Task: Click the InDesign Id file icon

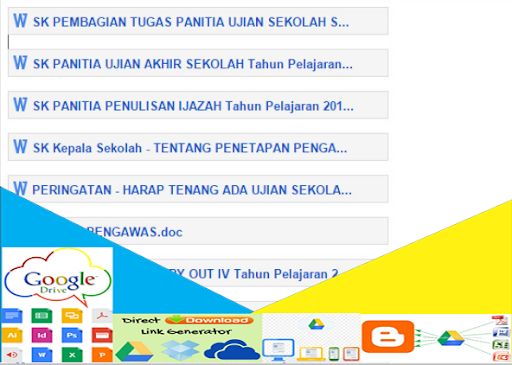Action: point(42,335)
